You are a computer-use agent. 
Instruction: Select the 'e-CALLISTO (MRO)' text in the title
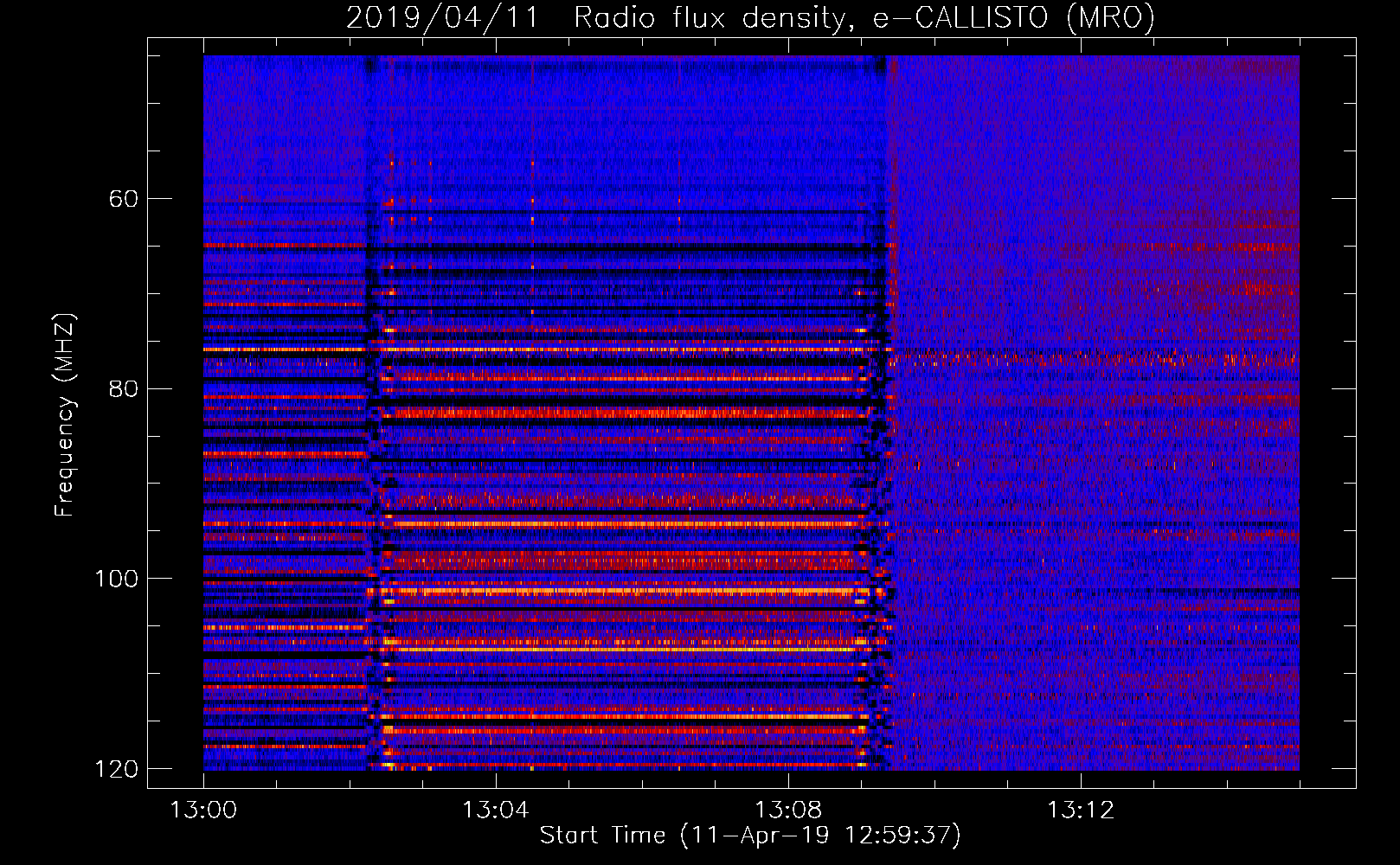coord(1013,18)
